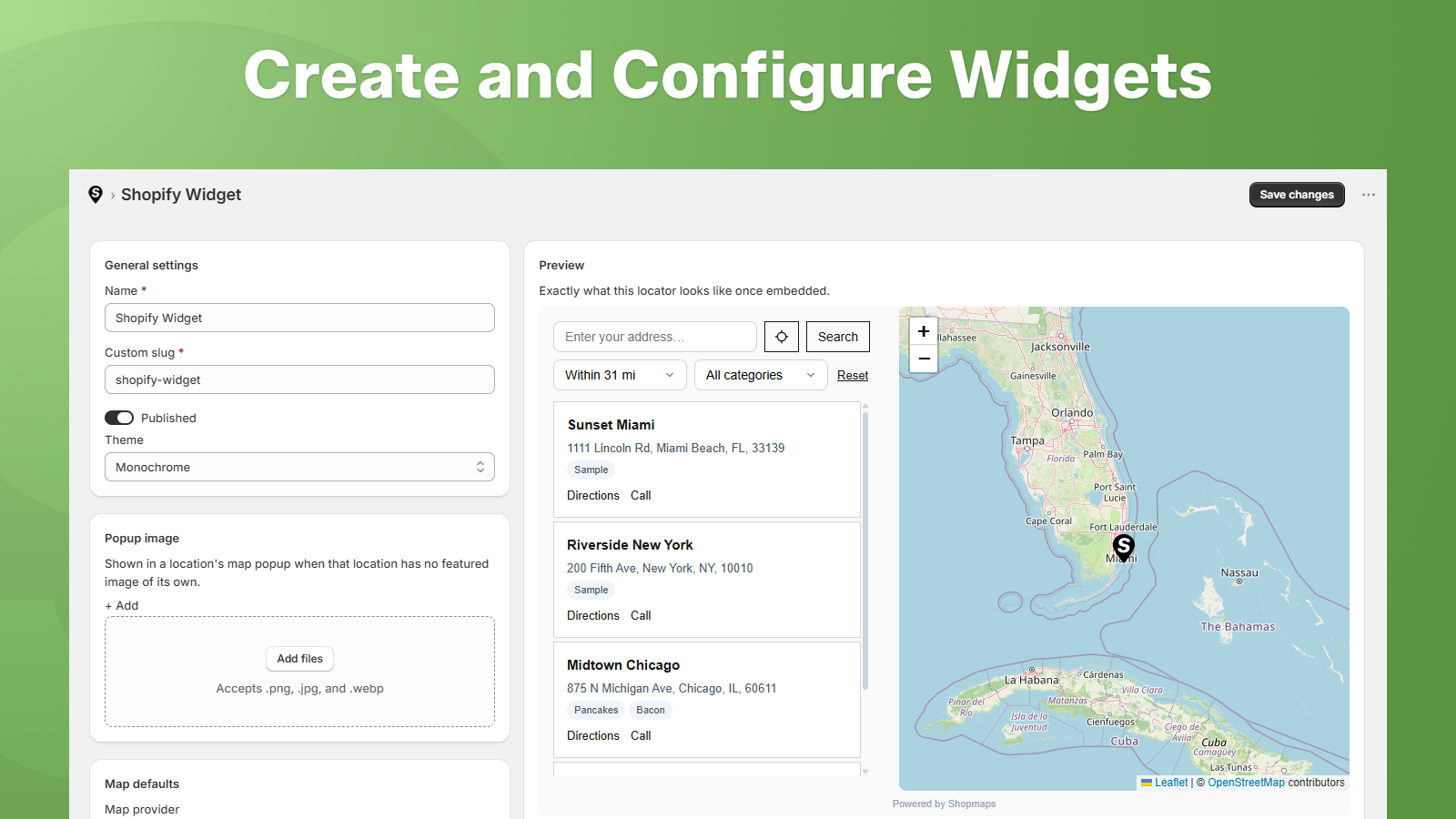Open the Theme dropdown showing Monochrome

click(299, 467)
